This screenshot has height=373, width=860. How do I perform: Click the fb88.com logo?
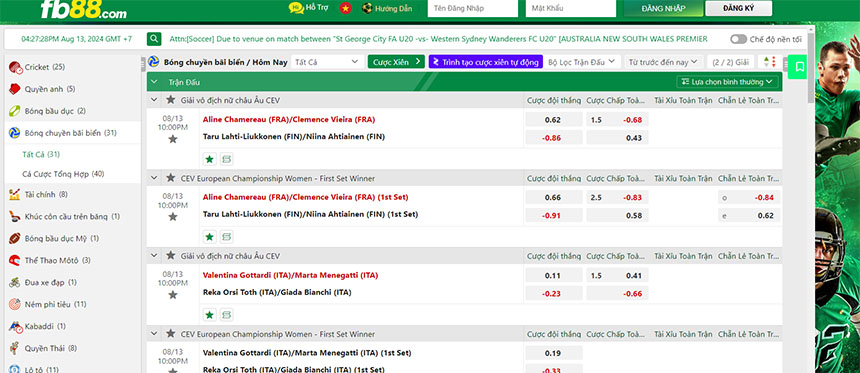coord(83,9)
